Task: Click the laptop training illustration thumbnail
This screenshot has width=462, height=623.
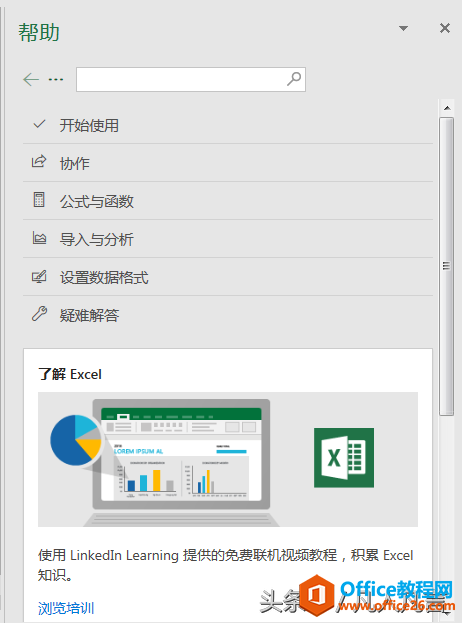Action: [x=228, y=459]
